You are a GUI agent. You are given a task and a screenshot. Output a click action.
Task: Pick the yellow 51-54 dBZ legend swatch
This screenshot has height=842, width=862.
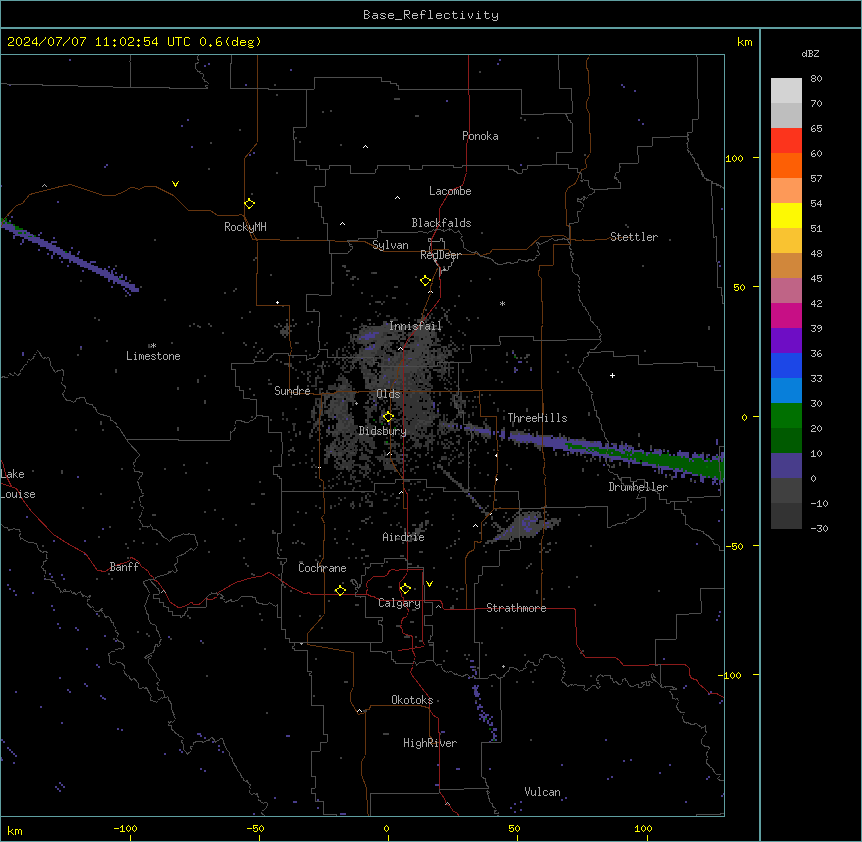point(786,215)
